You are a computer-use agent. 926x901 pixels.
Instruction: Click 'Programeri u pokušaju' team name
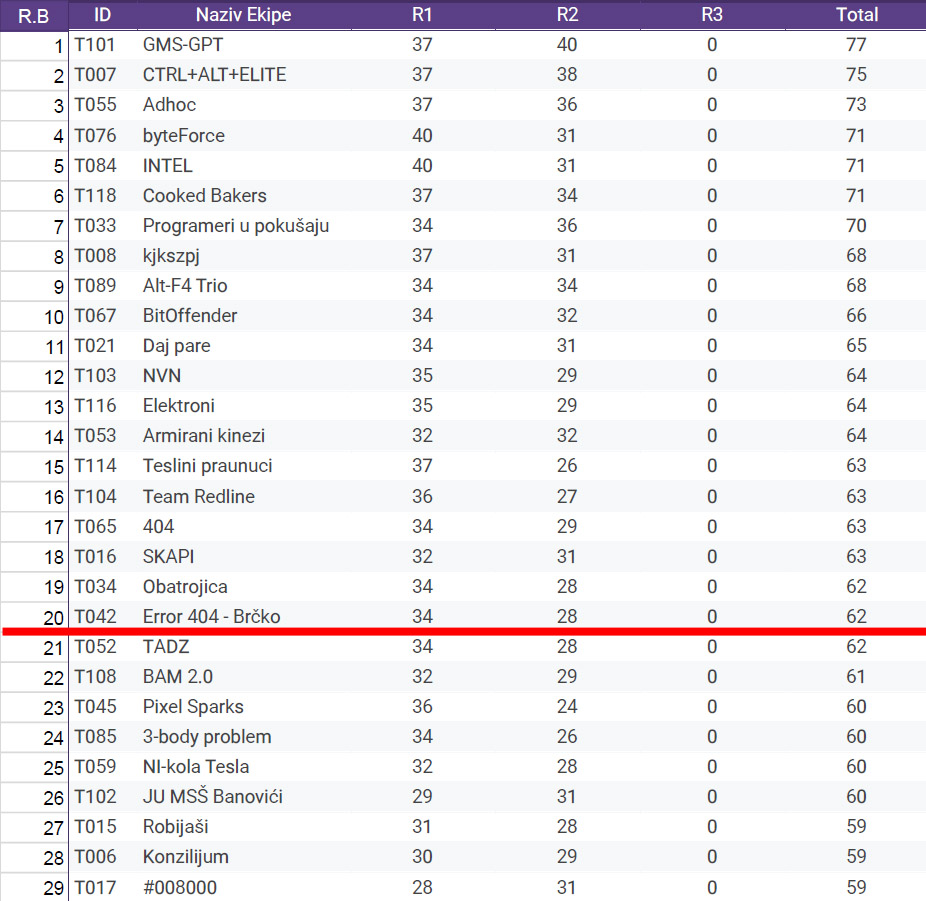click(x=236, y=226)
